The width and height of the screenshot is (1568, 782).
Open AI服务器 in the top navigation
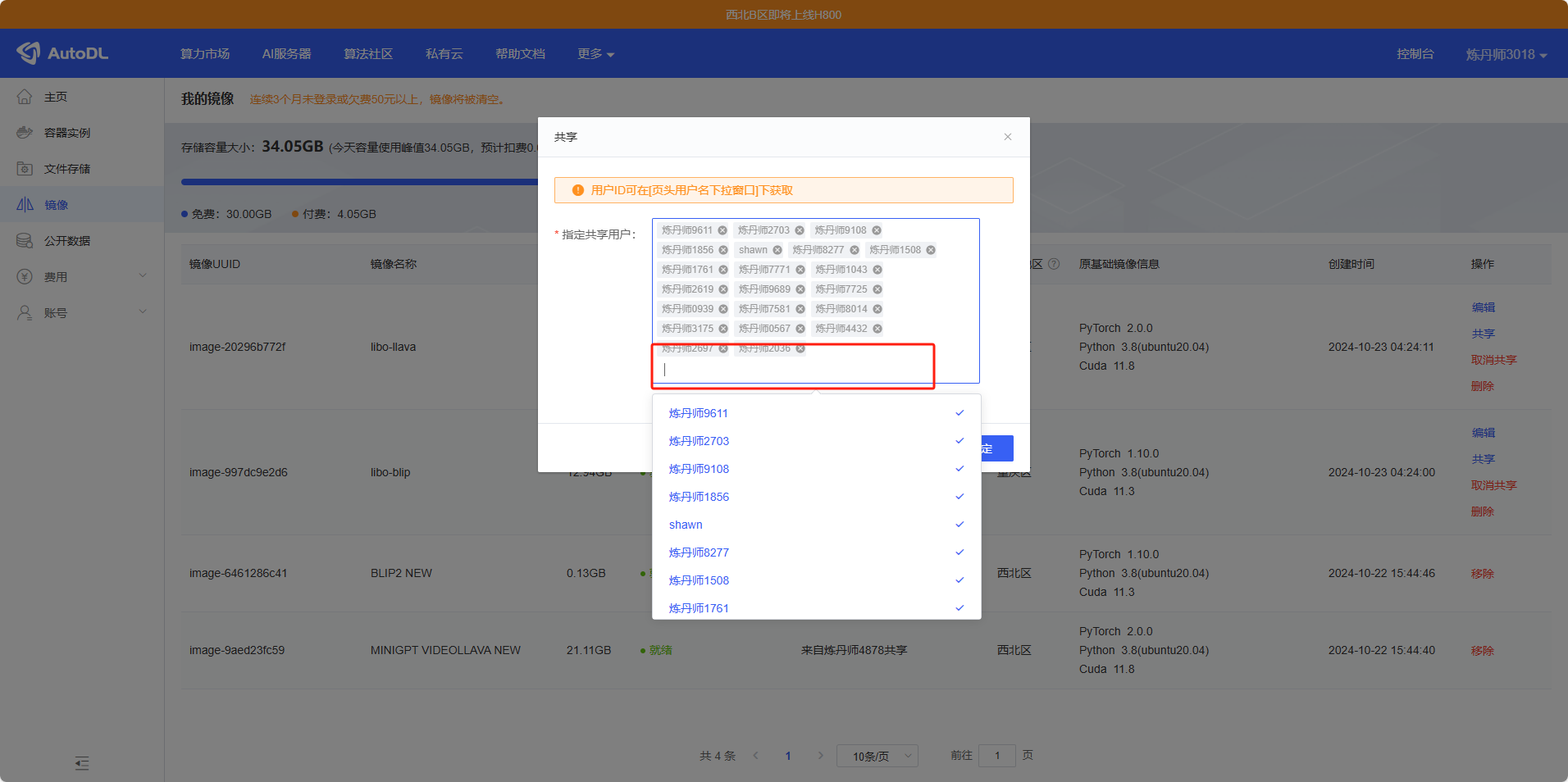pos(286,53)
